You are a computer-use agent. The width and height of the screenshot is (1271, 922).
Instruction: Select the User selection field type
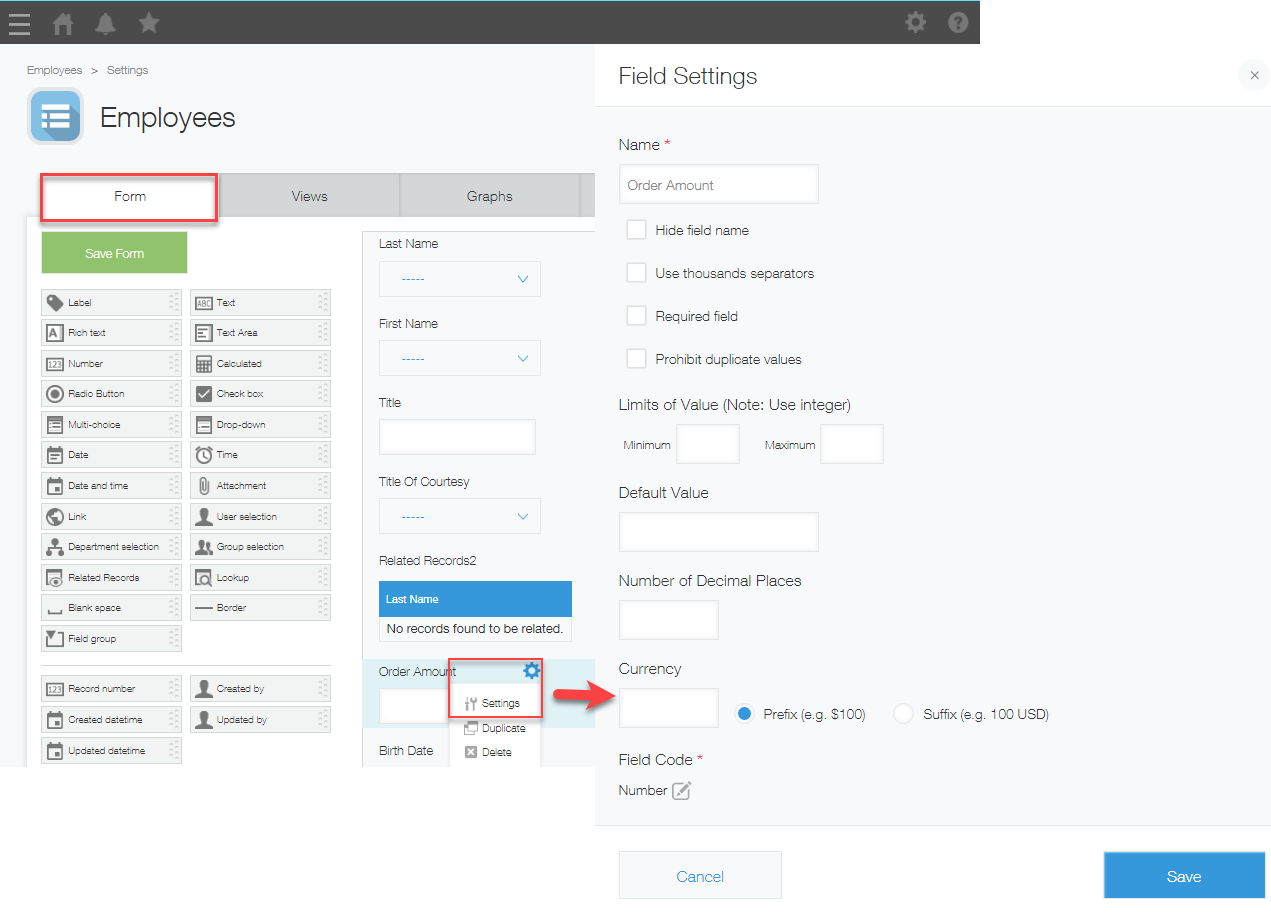pos(260,517)
